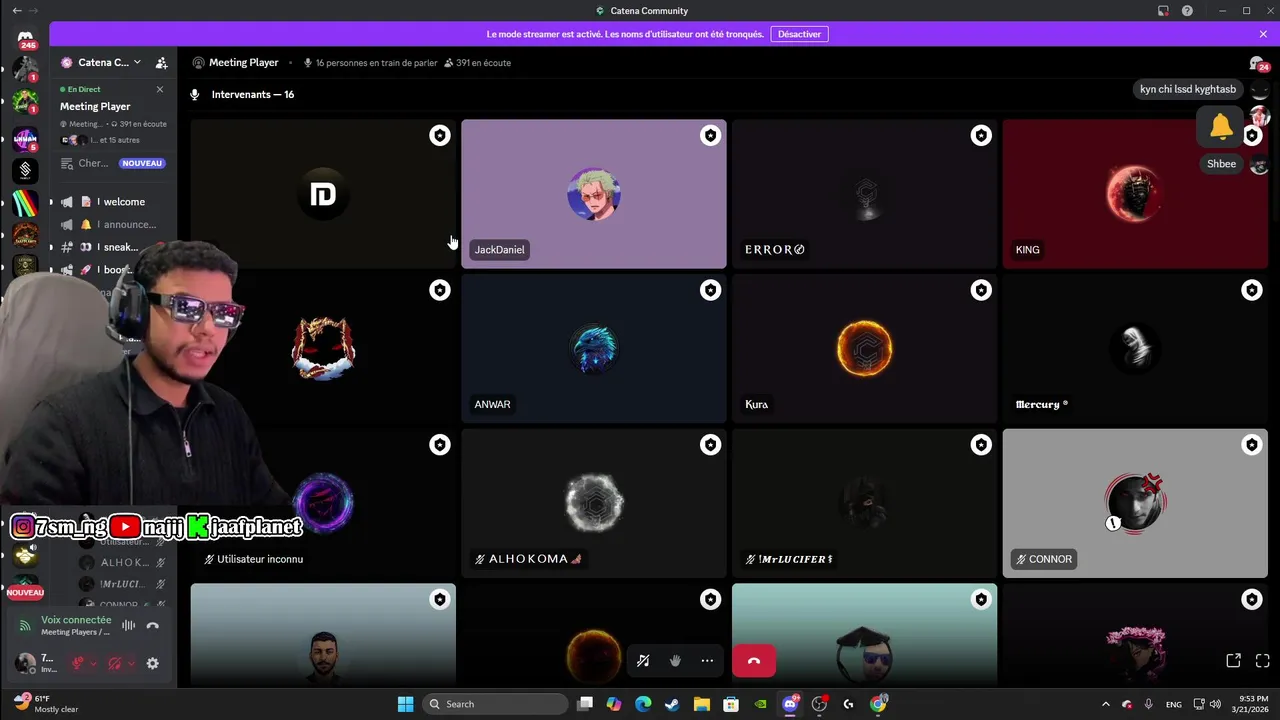Viewport: 1280px width, 720px height.
Task: Dismiss the En Direct stage banner
Action: point(160,89)
